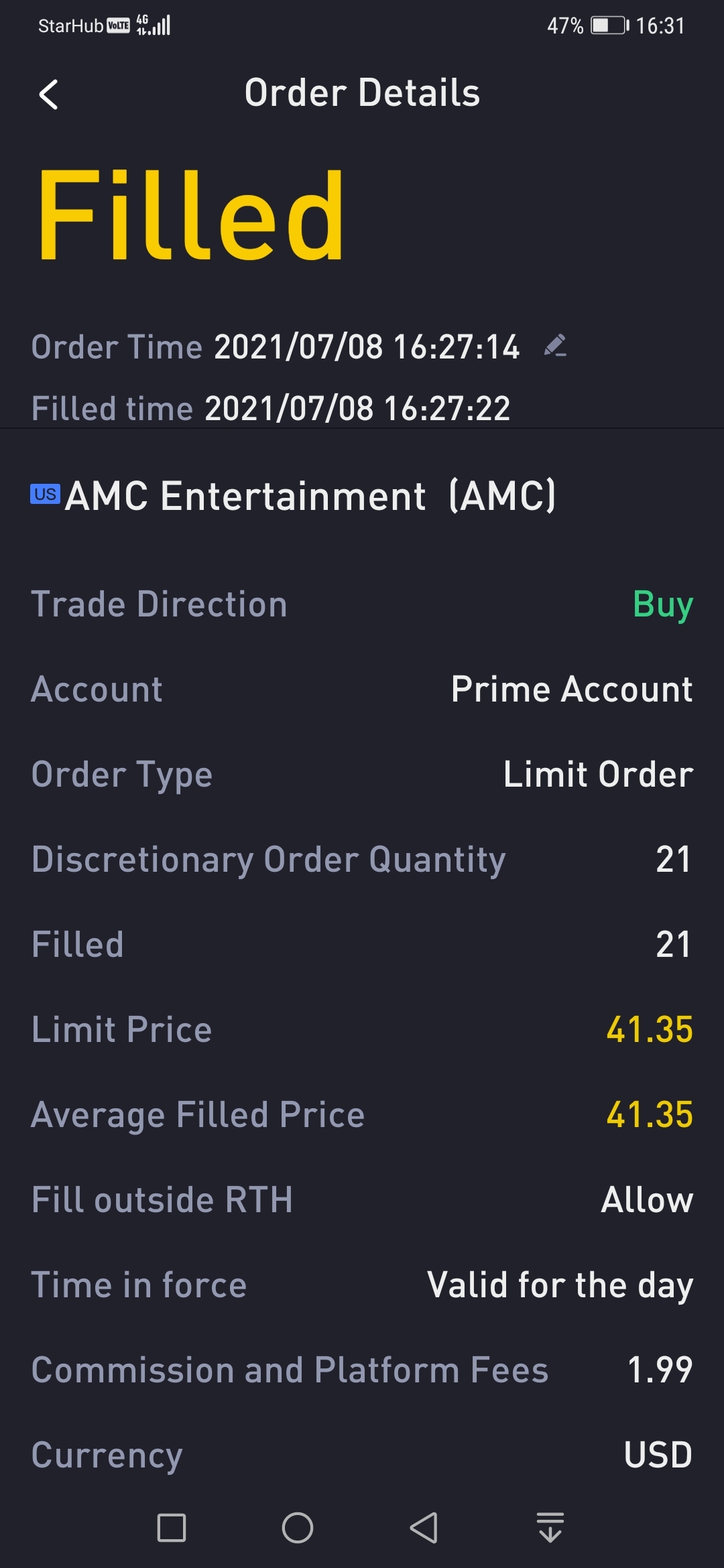724x1568 pixels.
Task: Tap the back arrow icon
Action: [x=48, y=94]
